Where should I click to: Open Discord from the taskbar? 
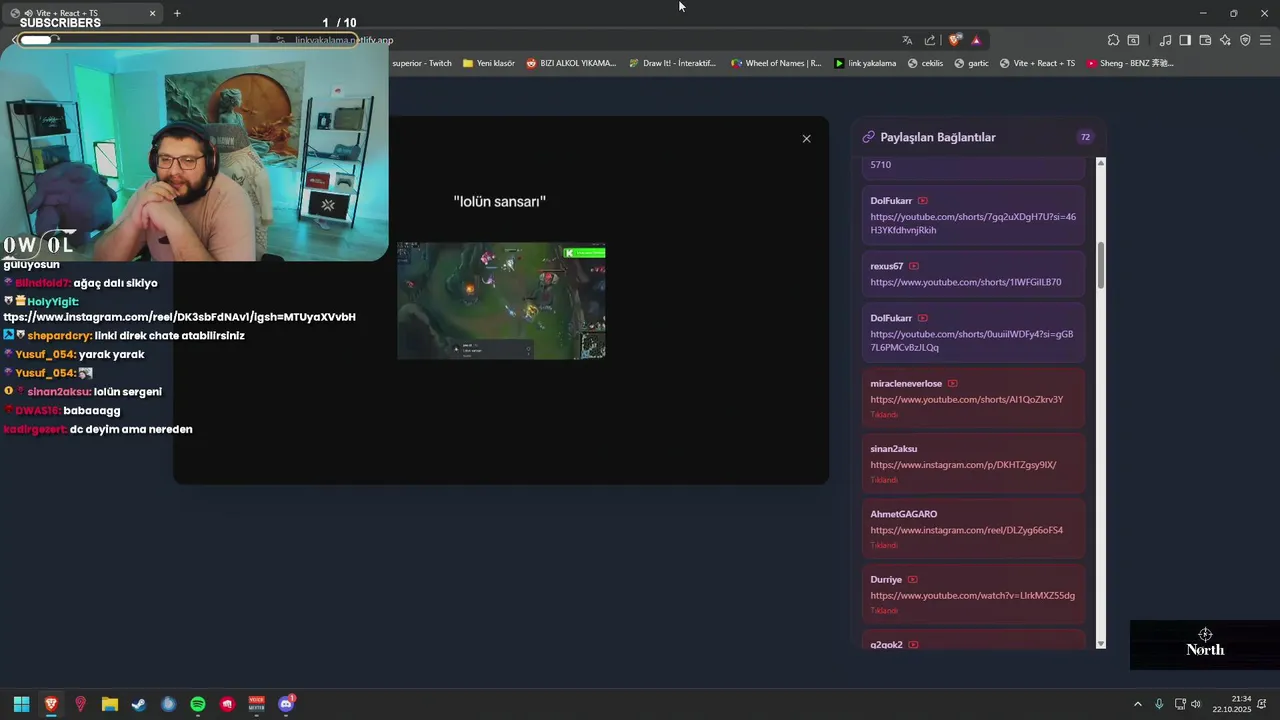click(x=287, y=704)
